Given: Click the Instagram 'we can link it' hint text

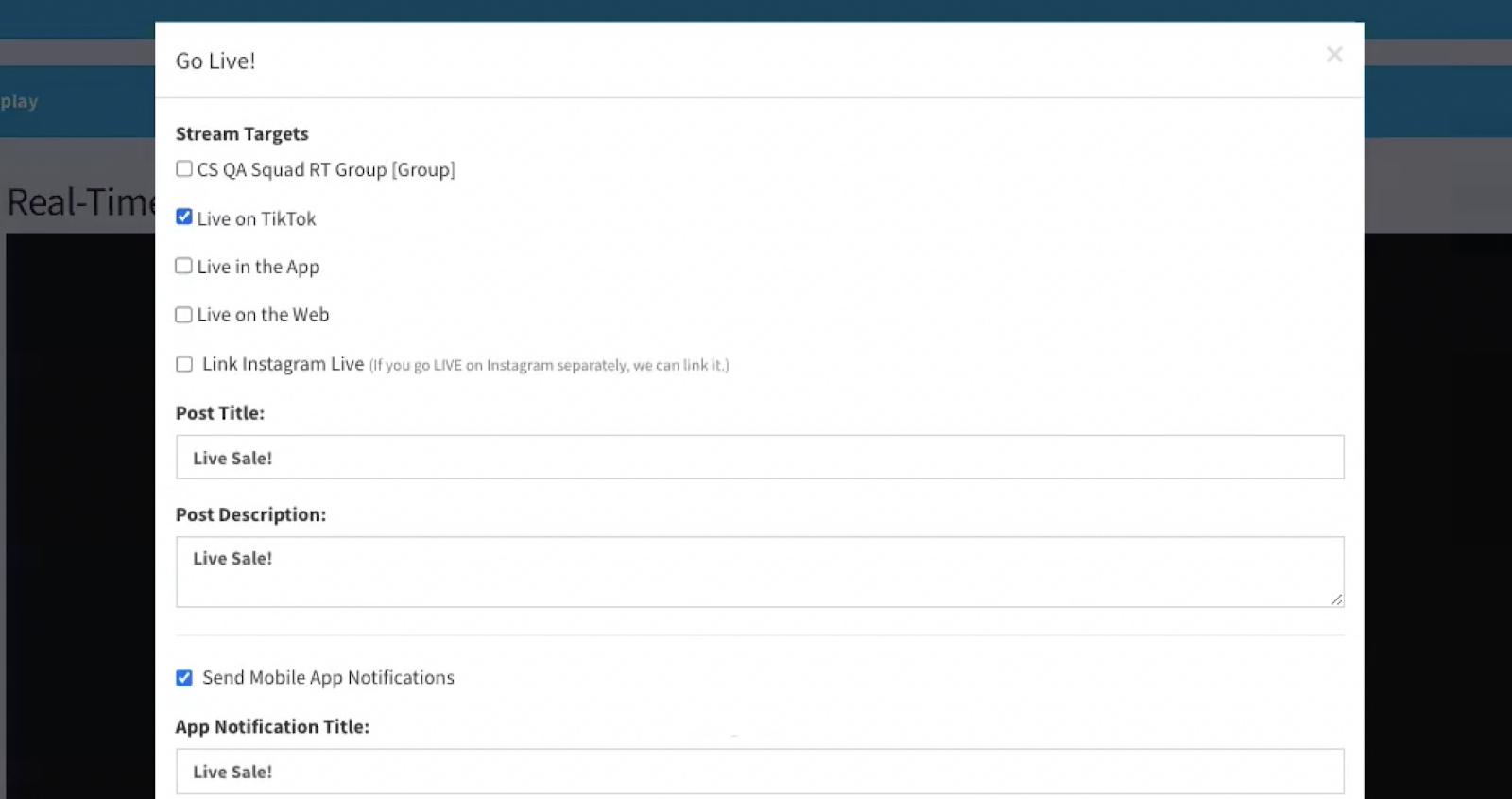Looking at the screenshot, I should (548, 366).
